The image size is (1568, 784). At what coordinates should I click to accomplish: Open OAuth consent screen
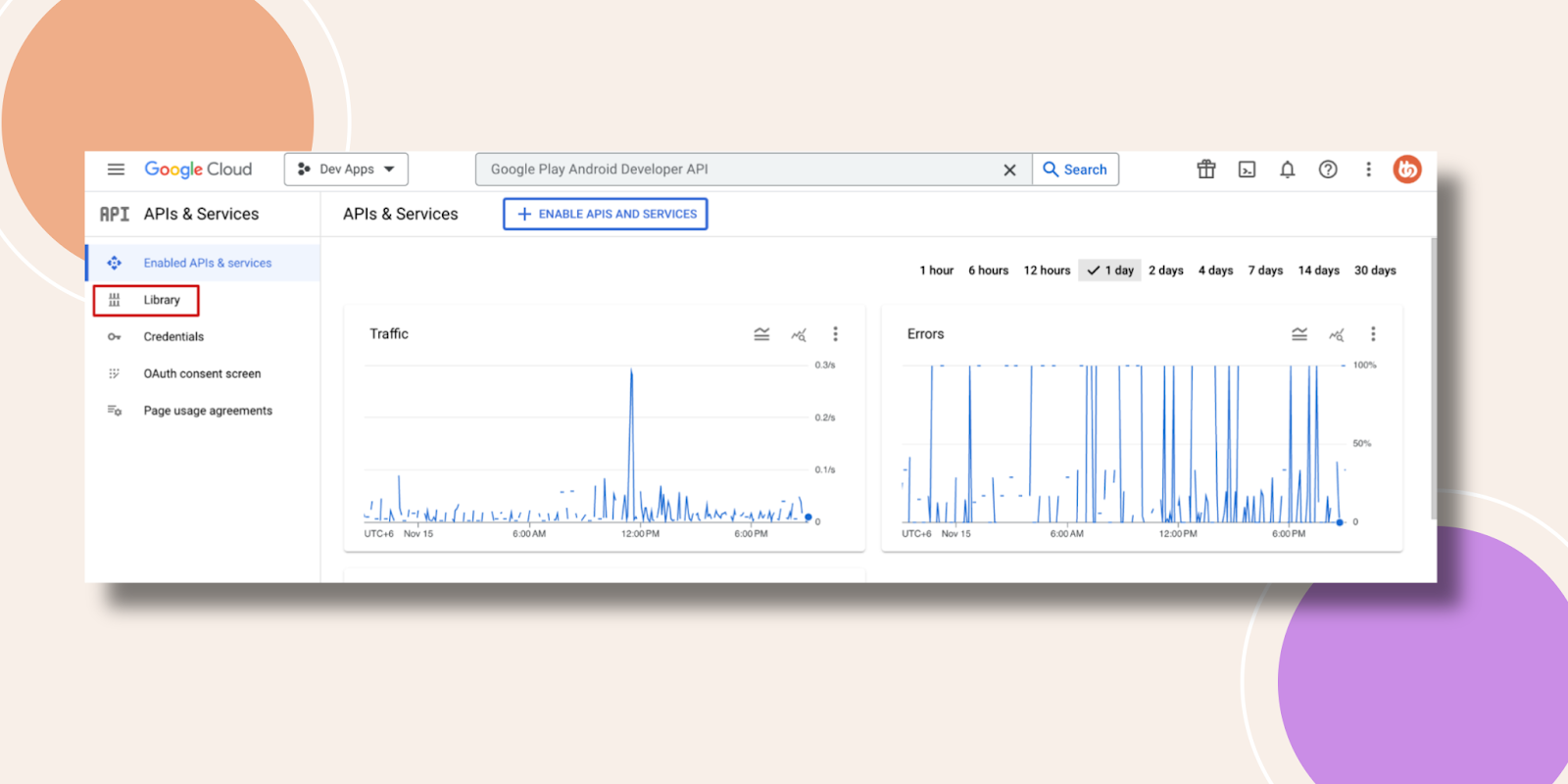coord(203,373)
